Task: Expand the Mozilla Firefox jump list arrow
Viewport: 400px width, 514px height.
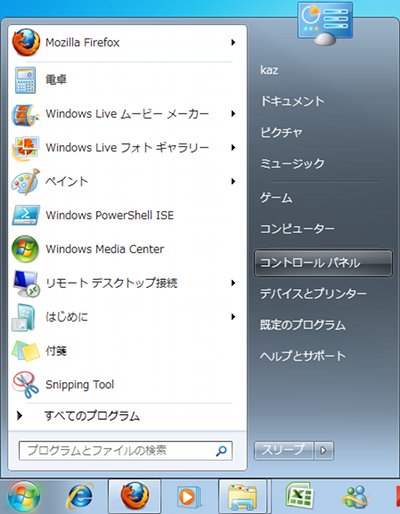Action: click(x=233, y=42)
